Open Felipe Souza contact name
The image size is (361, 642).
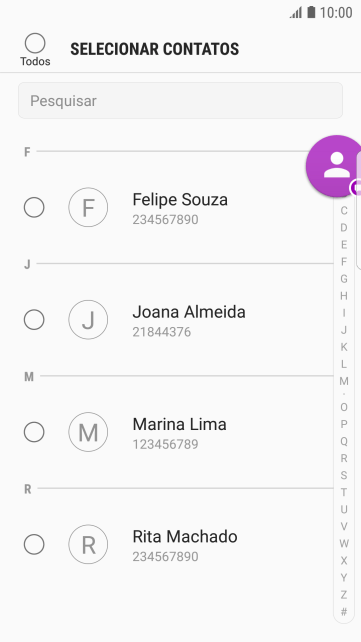click(180, 200)
